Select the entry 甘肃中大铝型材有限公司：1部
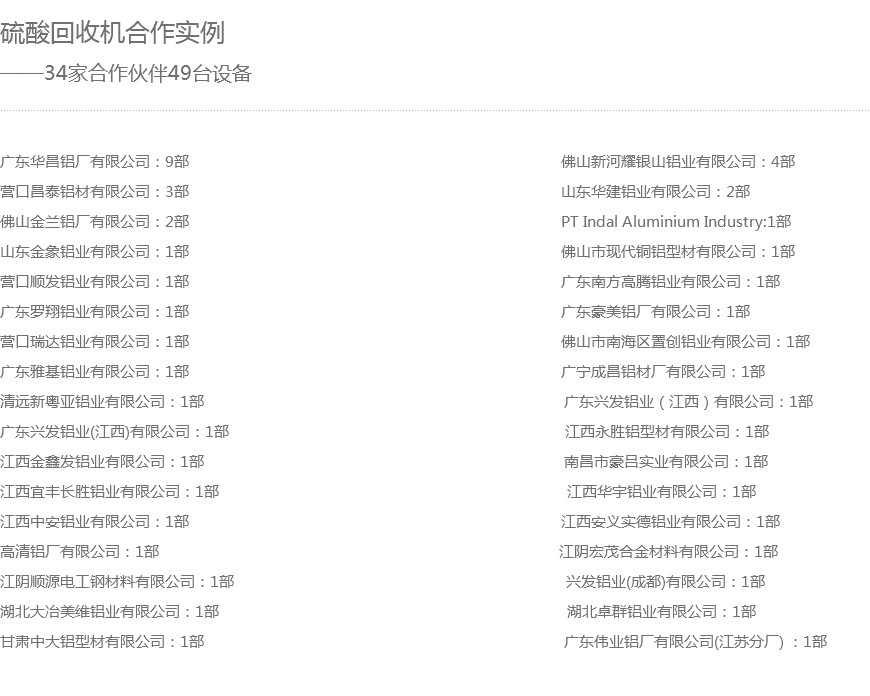870x696 pixels. coord(102,641)
